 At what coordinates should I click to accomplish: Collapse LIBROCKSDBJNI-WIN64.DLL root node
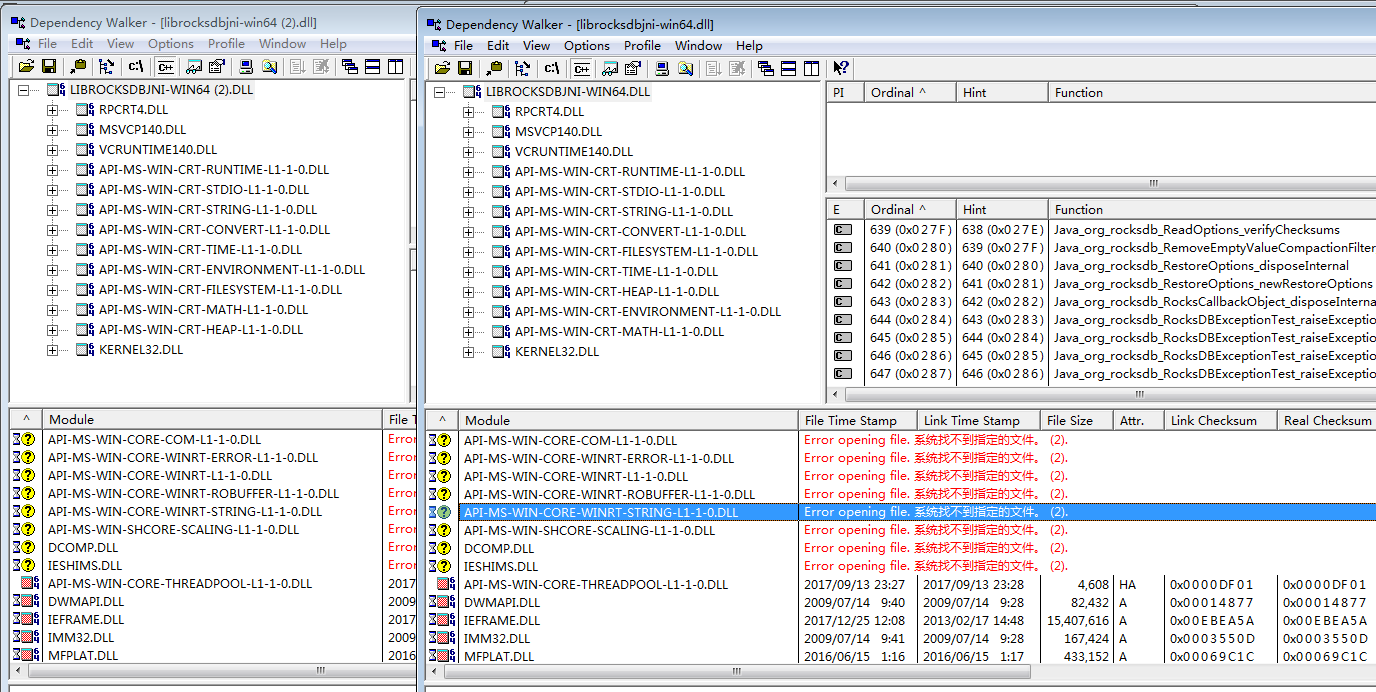click(x=438, y=91)
